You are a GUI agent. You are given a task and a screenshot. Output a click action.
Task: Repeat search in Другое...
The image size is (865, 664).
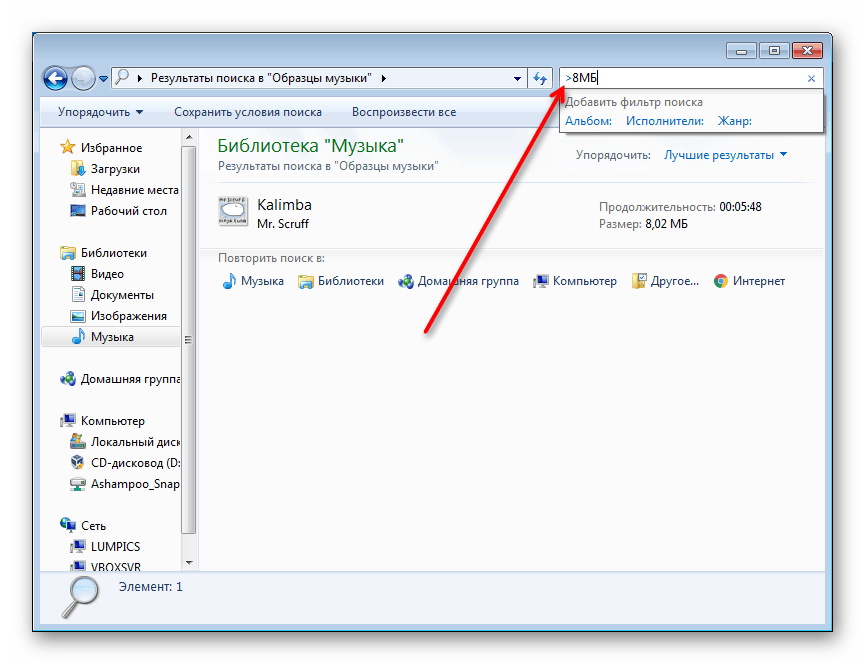pos(665,281)
